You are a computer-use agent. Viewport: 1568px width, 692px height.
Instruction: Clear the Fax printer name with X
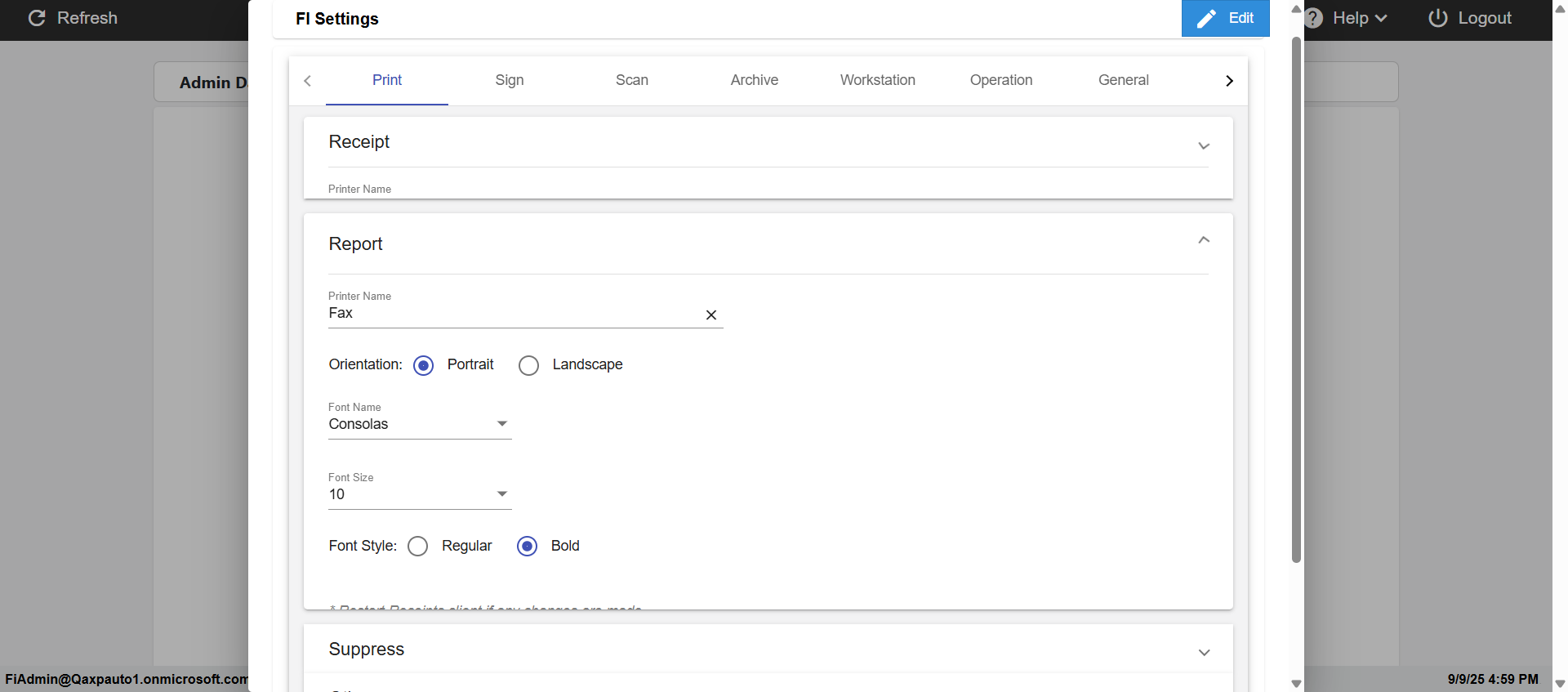click(x=711, y=315)
